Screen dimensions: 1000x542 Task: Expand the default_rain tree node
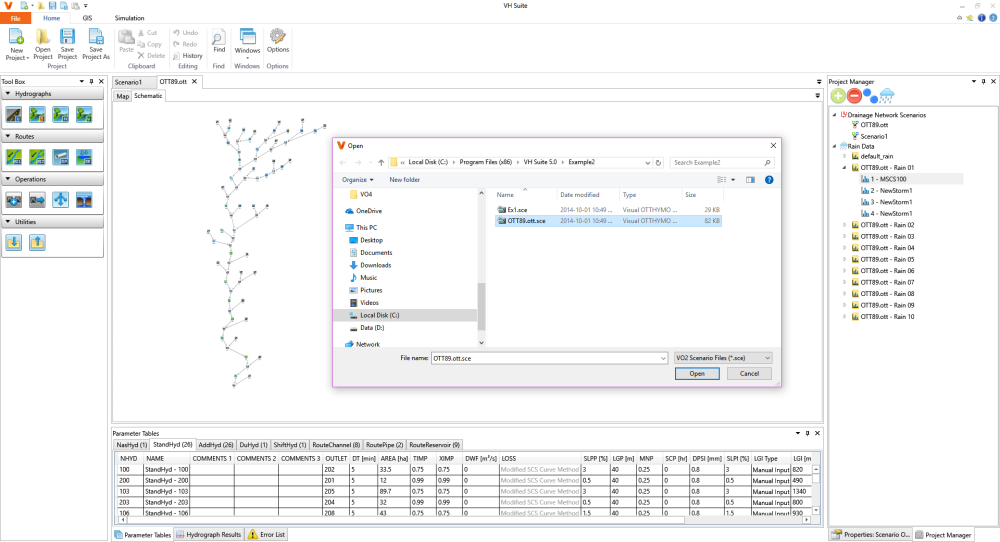pyautogui.click(x=845, y=156)
